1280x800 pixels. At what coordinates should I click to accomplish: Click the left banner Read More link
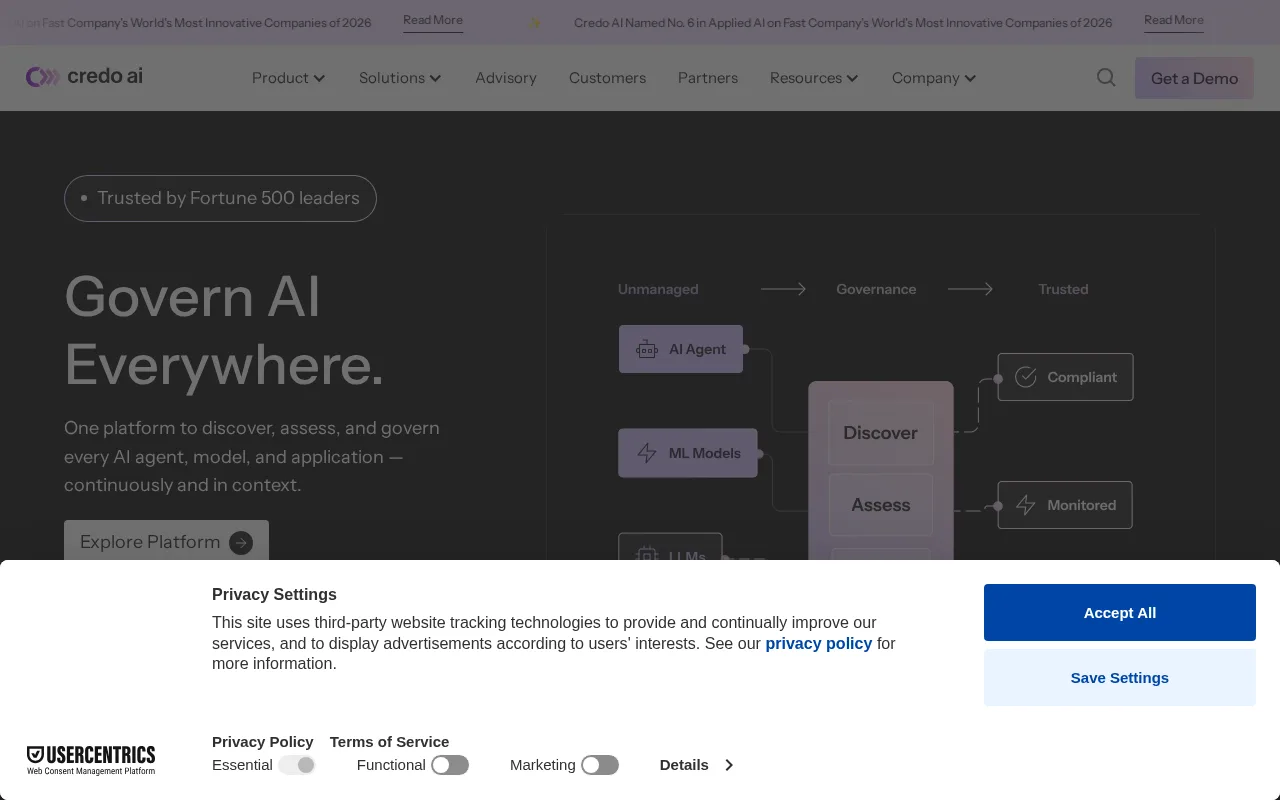pos(433,20)
